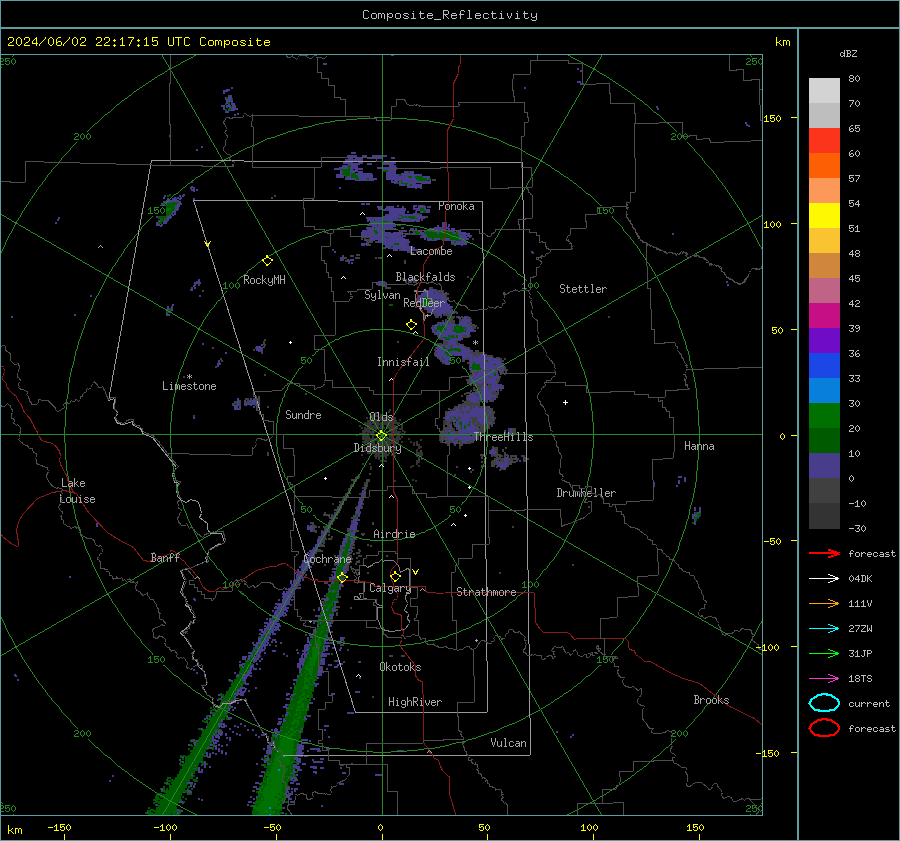Screen dimensions: 900x841
Task: Click the Drumheller city label
Action: click(x=586, y=493)
